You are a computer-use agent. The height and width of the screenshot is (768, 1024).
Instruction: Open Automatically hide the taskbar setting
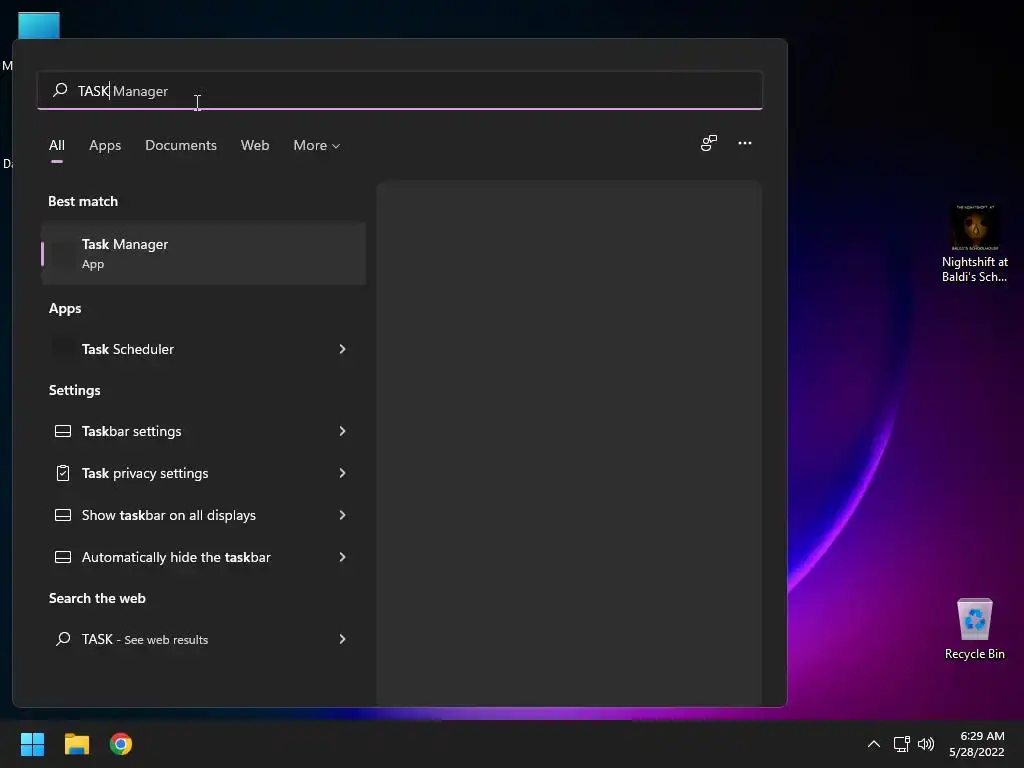pos(203,557)
